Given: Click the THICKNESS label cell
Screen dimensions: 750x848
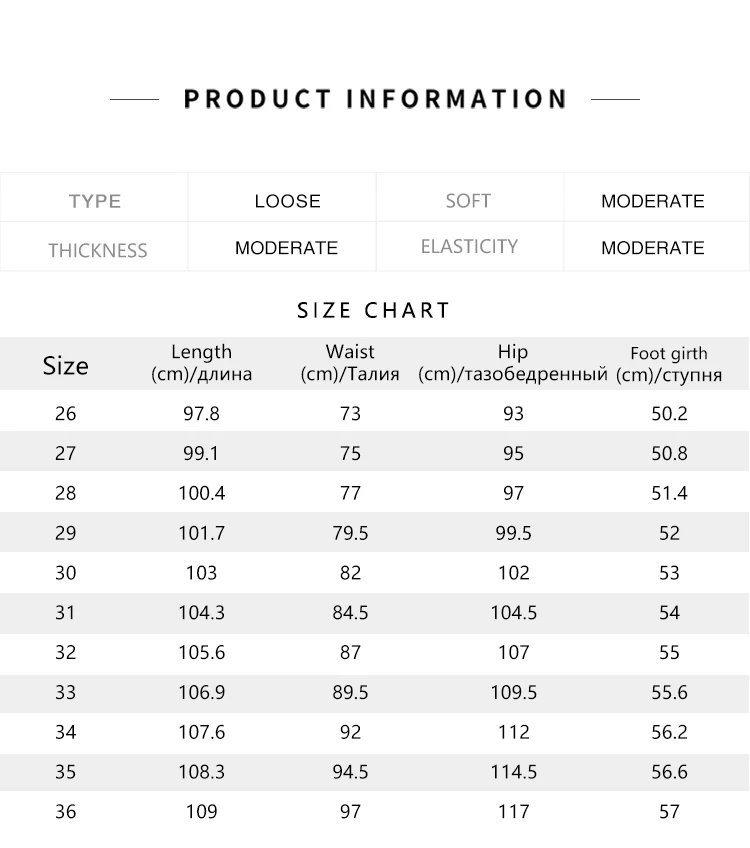Looking at the screenshot, I should [94, 247].
